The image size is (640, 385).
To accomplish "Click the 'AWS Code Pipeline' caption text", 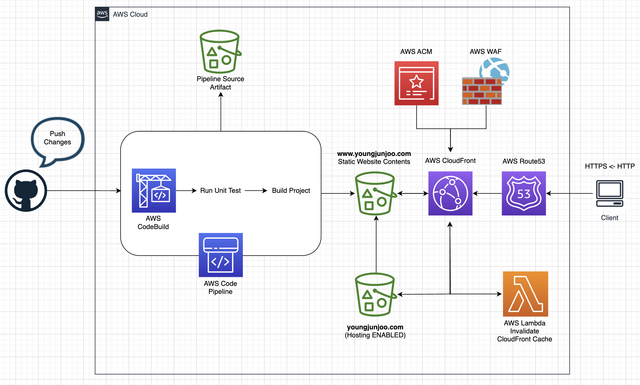I will click(x=220, y=287).
